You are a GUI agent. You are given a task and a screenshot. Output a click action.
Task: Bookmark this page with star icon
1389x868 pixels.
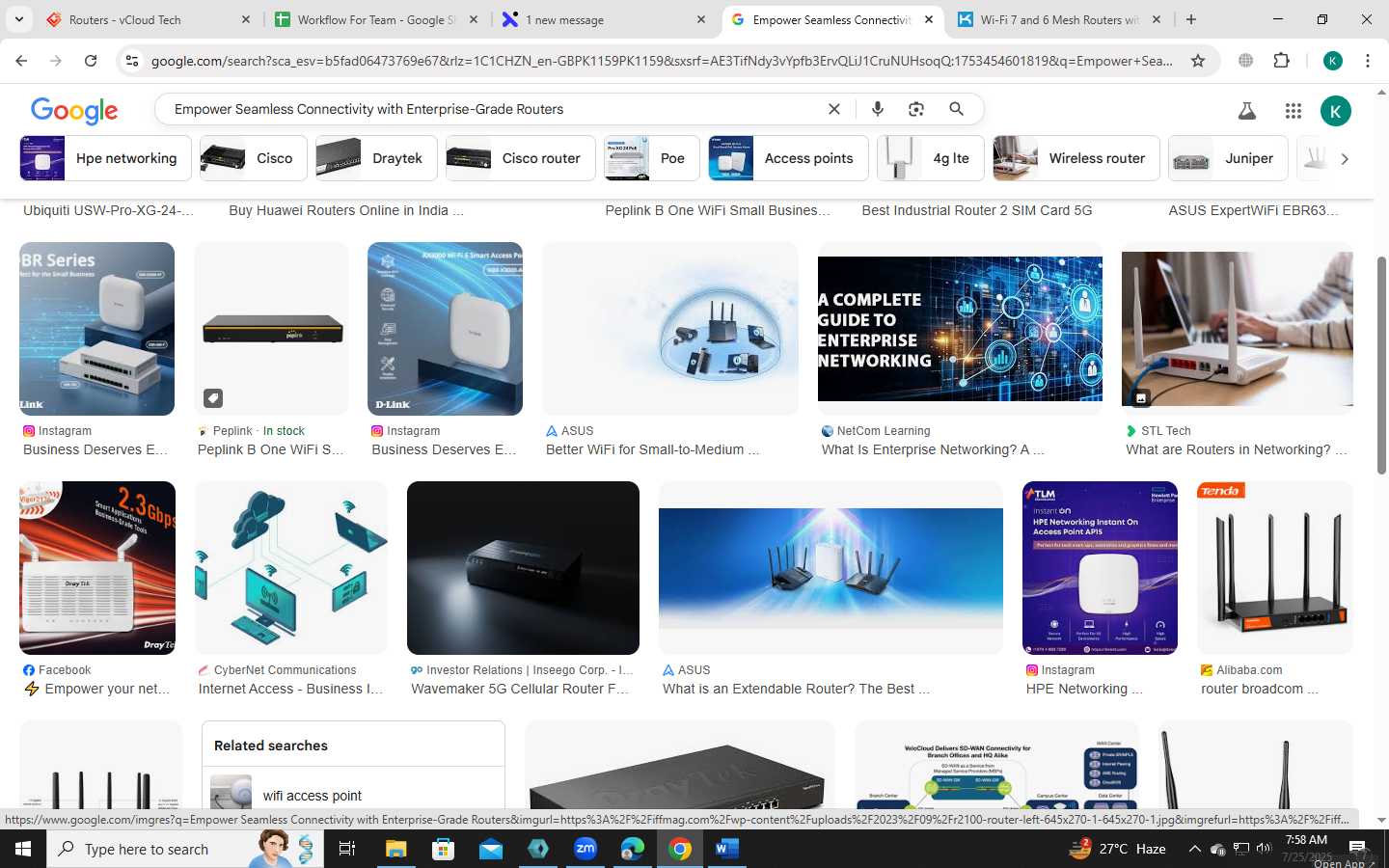point(1198,61)
